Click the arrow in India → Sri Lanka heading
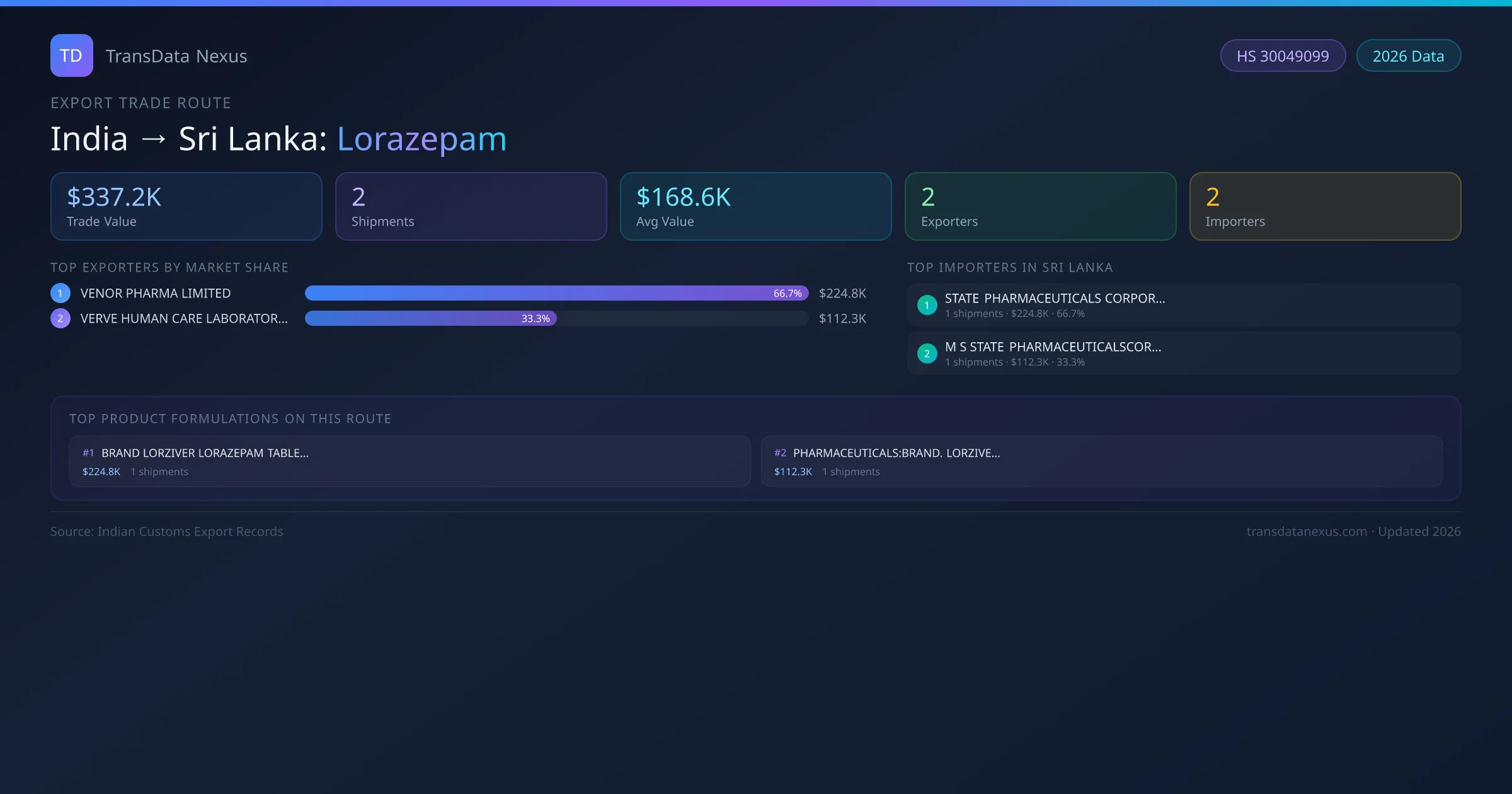 154,139
